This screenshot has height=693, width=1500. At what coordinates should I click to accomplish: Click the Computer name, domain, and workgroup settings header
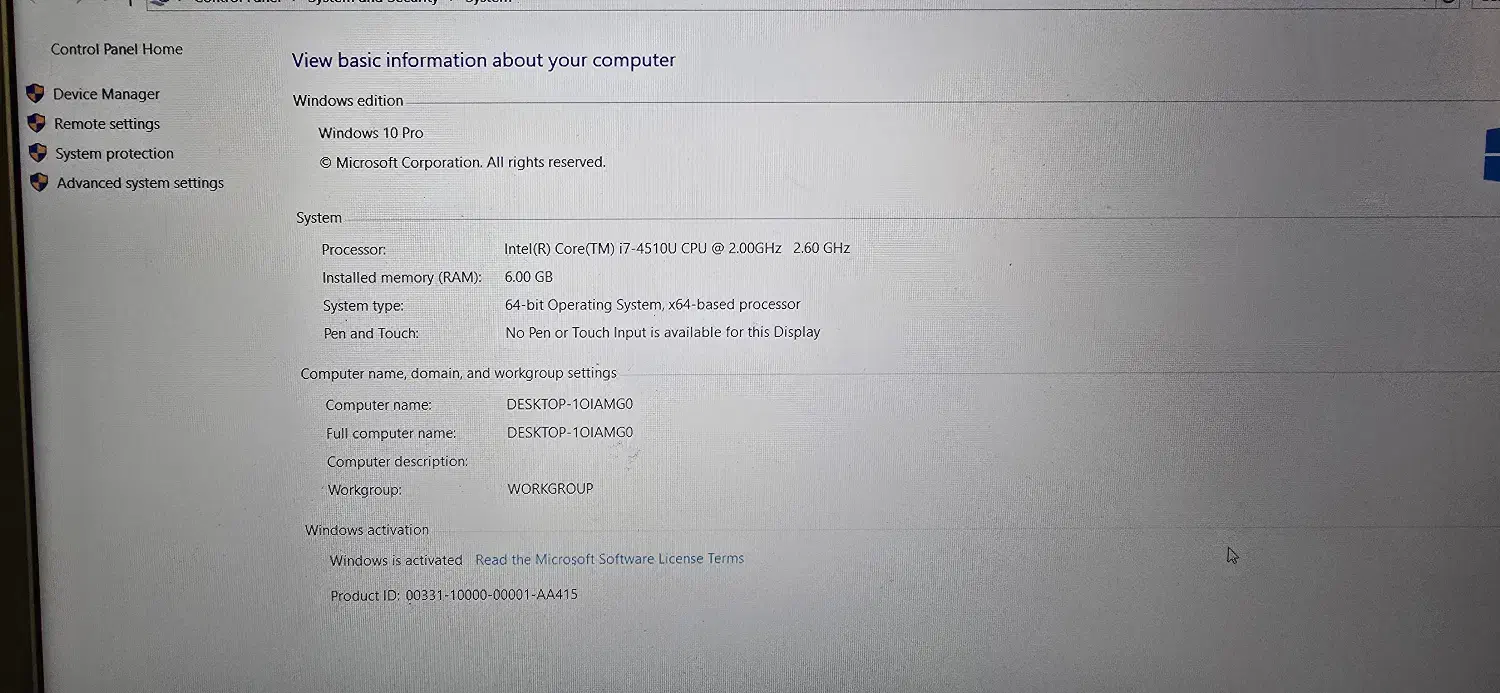[x=459, y=373]
